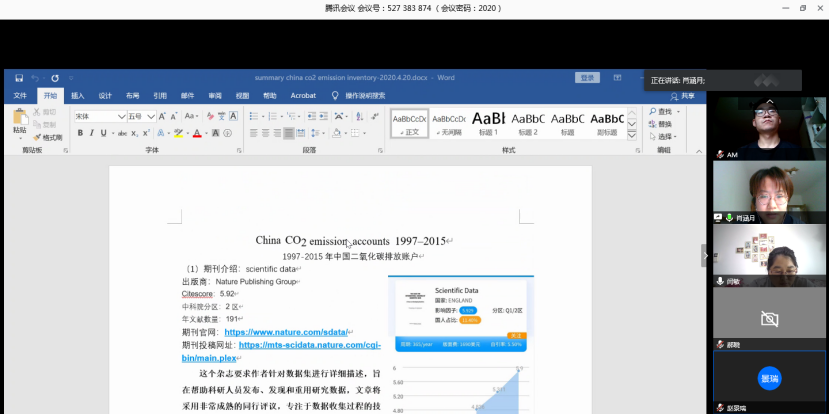This screenshot has height=415, width=830.
Task: Click the Clear Formatting eraser icon
Action: pos(210,116)
